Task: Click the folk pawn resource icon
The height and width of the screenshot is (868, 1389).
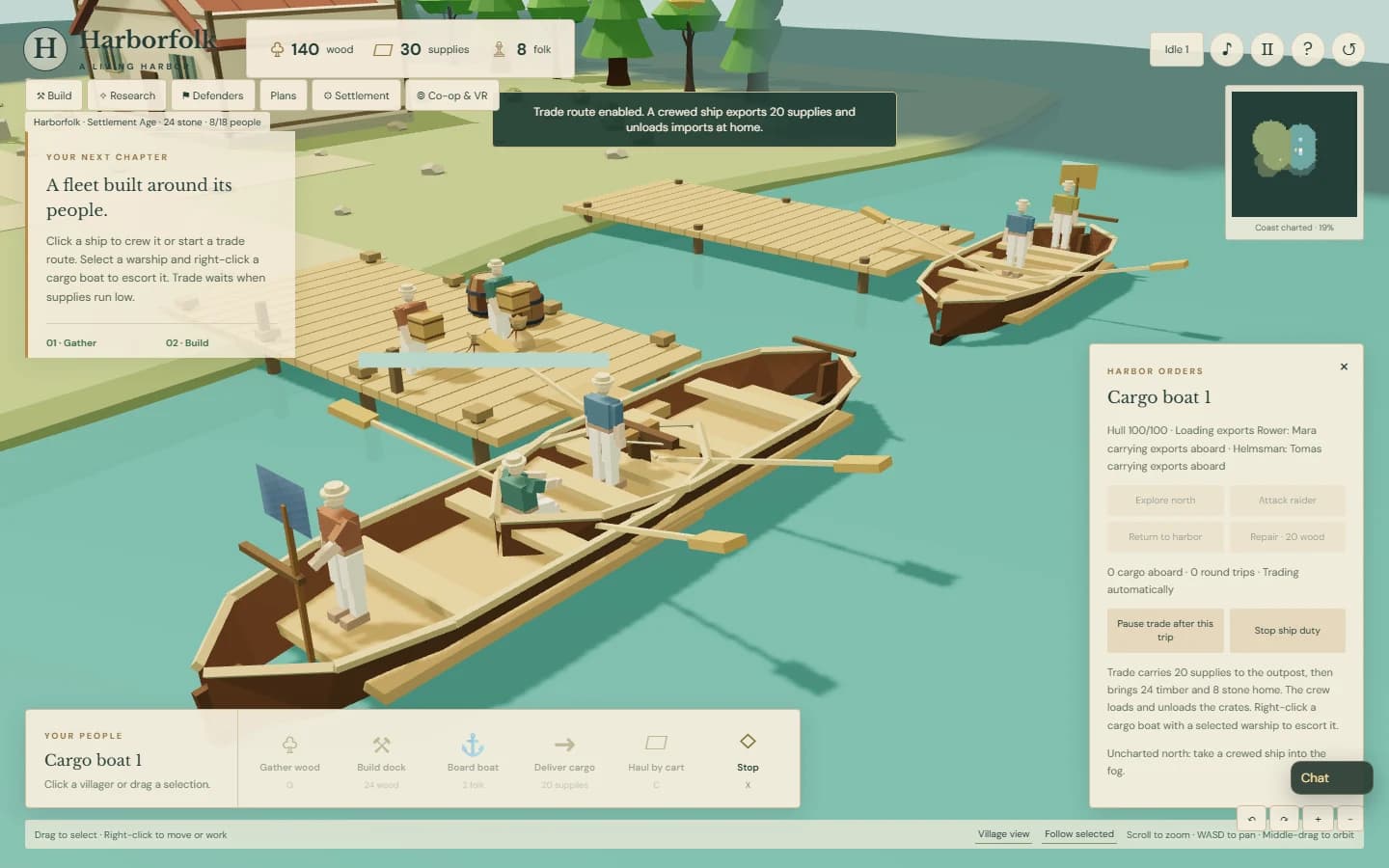Action: pos(500,49)
